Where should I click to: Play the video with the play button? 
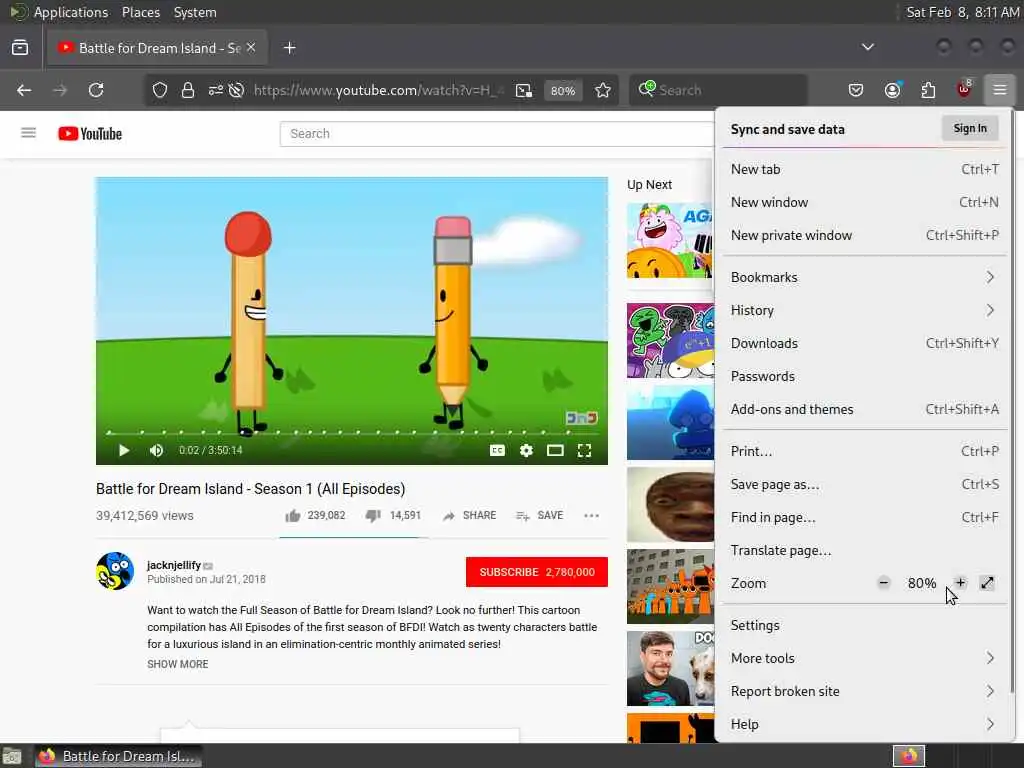[x=123, y=450]
